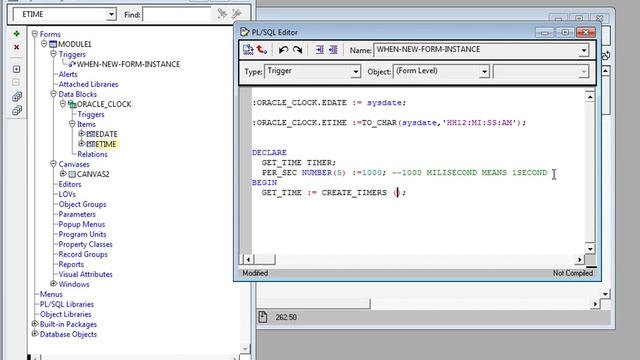Select the Property Classes node
This screenshot has height=360, width=640.
pos(85,244)
